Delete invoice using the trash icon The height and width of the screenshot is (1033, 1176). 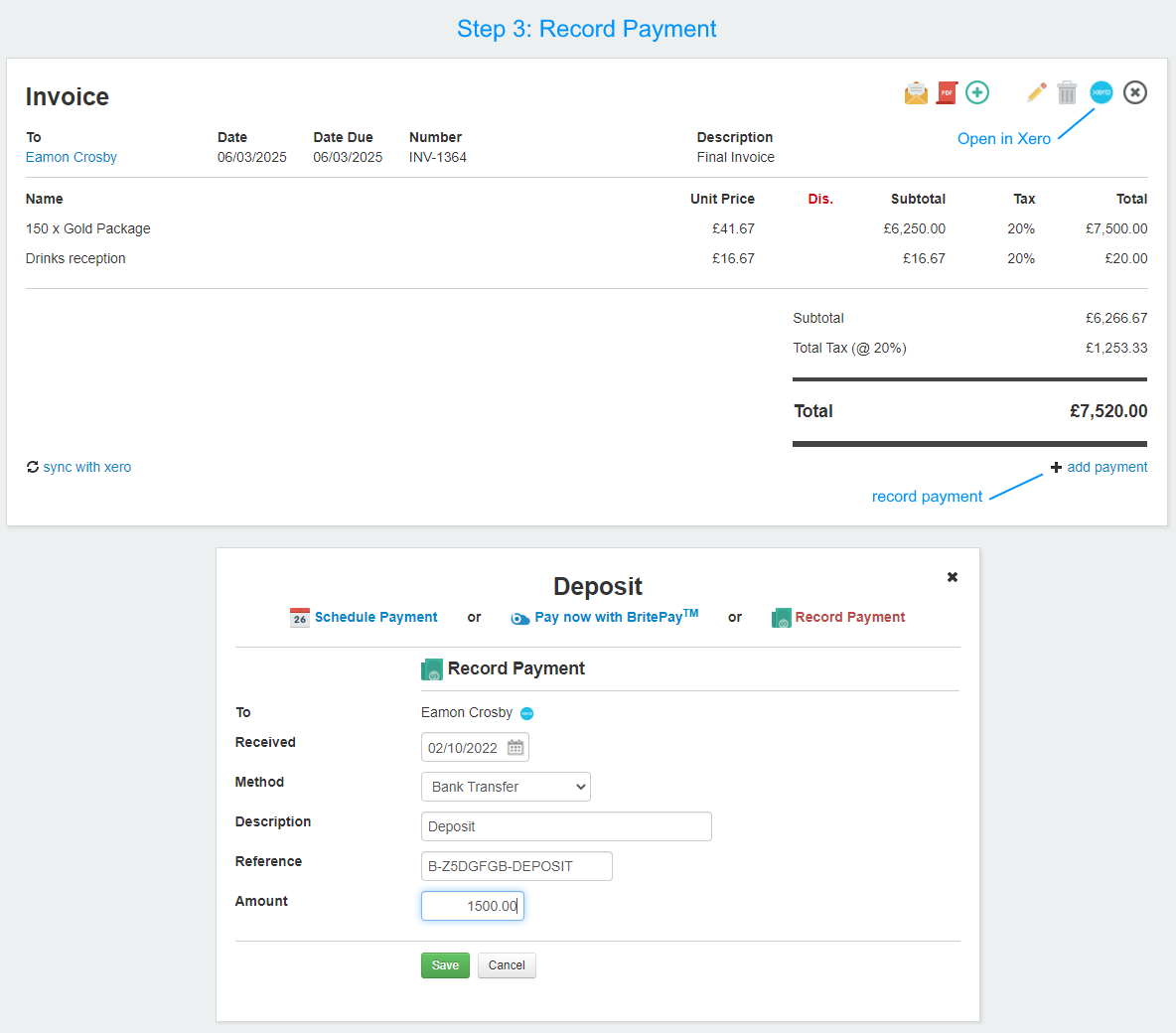(1067, 92)
